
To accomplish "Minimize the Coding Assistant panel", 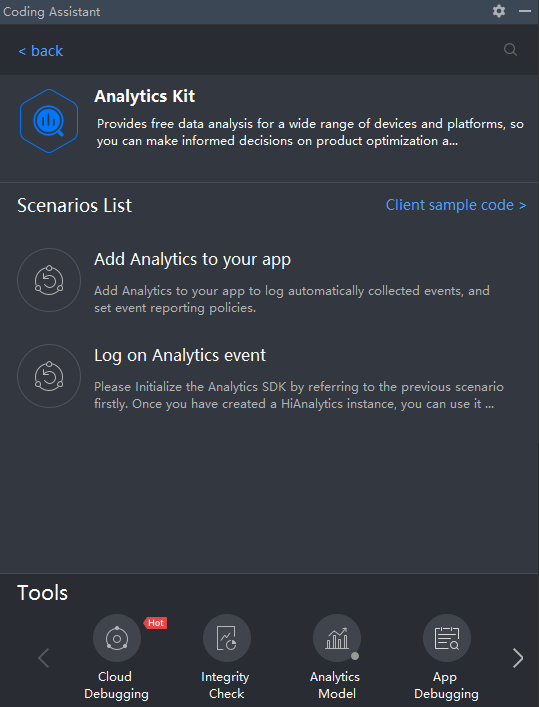I will coord(525,11).
